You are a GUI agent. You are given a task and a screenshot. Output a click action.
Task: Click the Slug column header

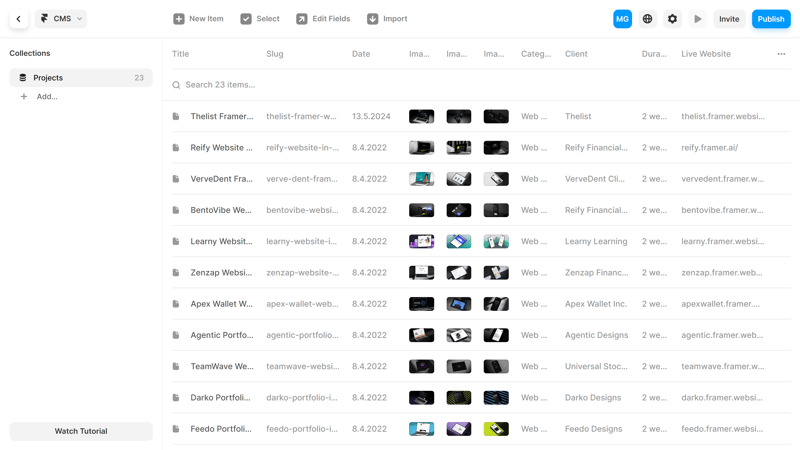(x=274, y=54)
